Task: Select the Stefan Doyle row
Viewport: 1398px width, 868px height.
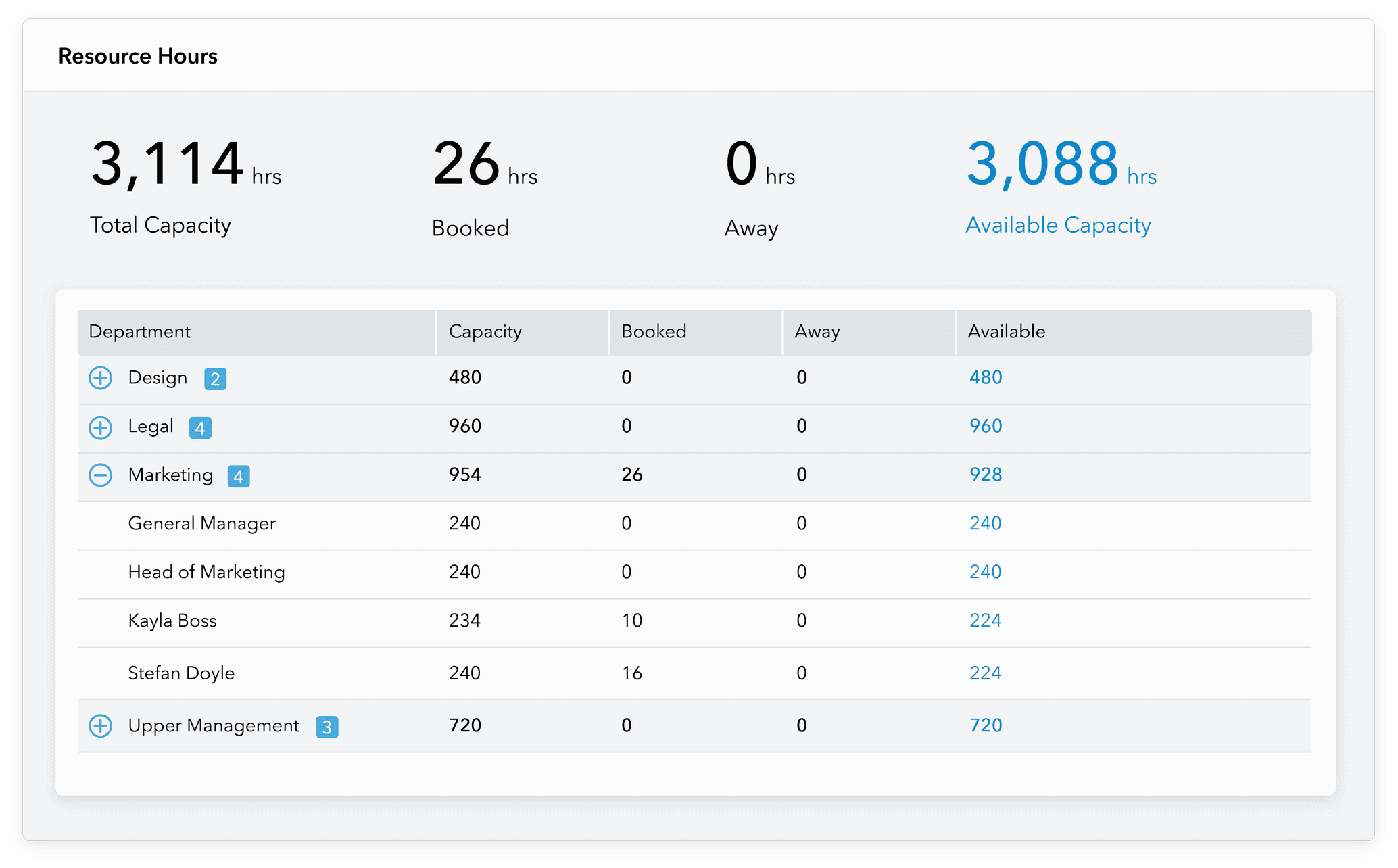Action: [x=181, y=673]
